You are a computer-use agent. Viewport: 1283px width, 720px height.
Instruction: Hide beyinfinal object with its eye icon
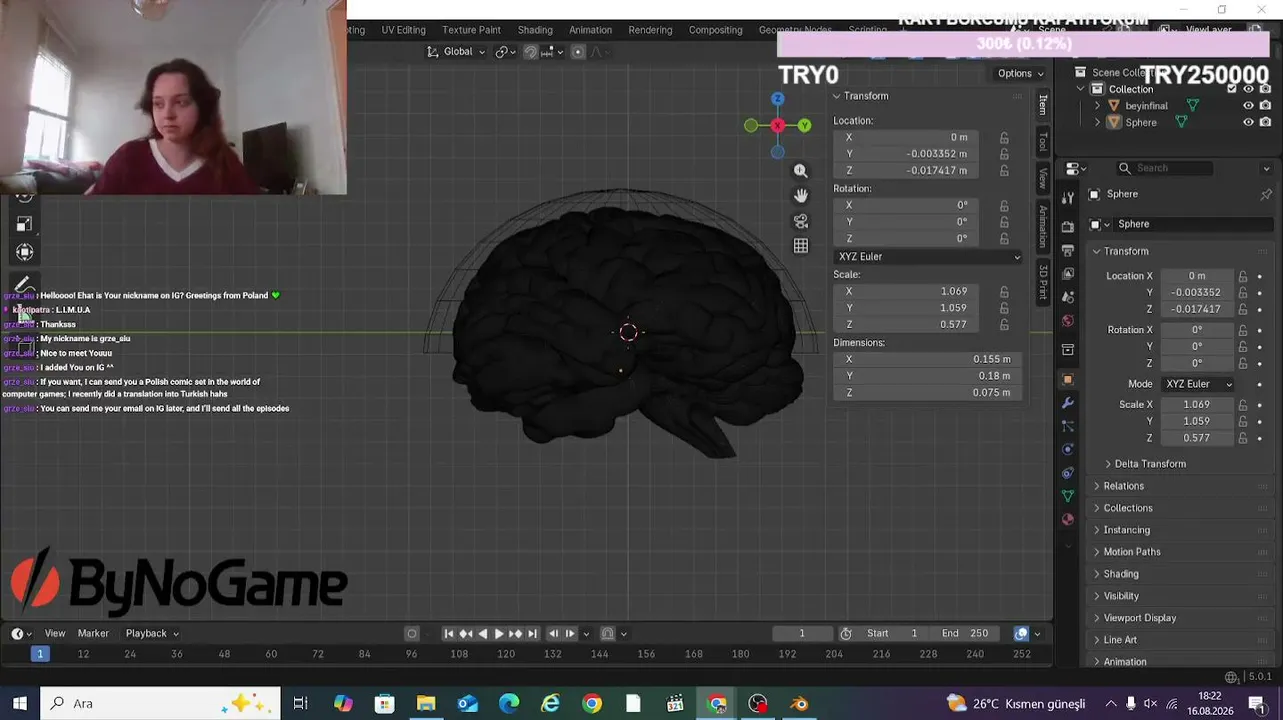[1248, 105]
